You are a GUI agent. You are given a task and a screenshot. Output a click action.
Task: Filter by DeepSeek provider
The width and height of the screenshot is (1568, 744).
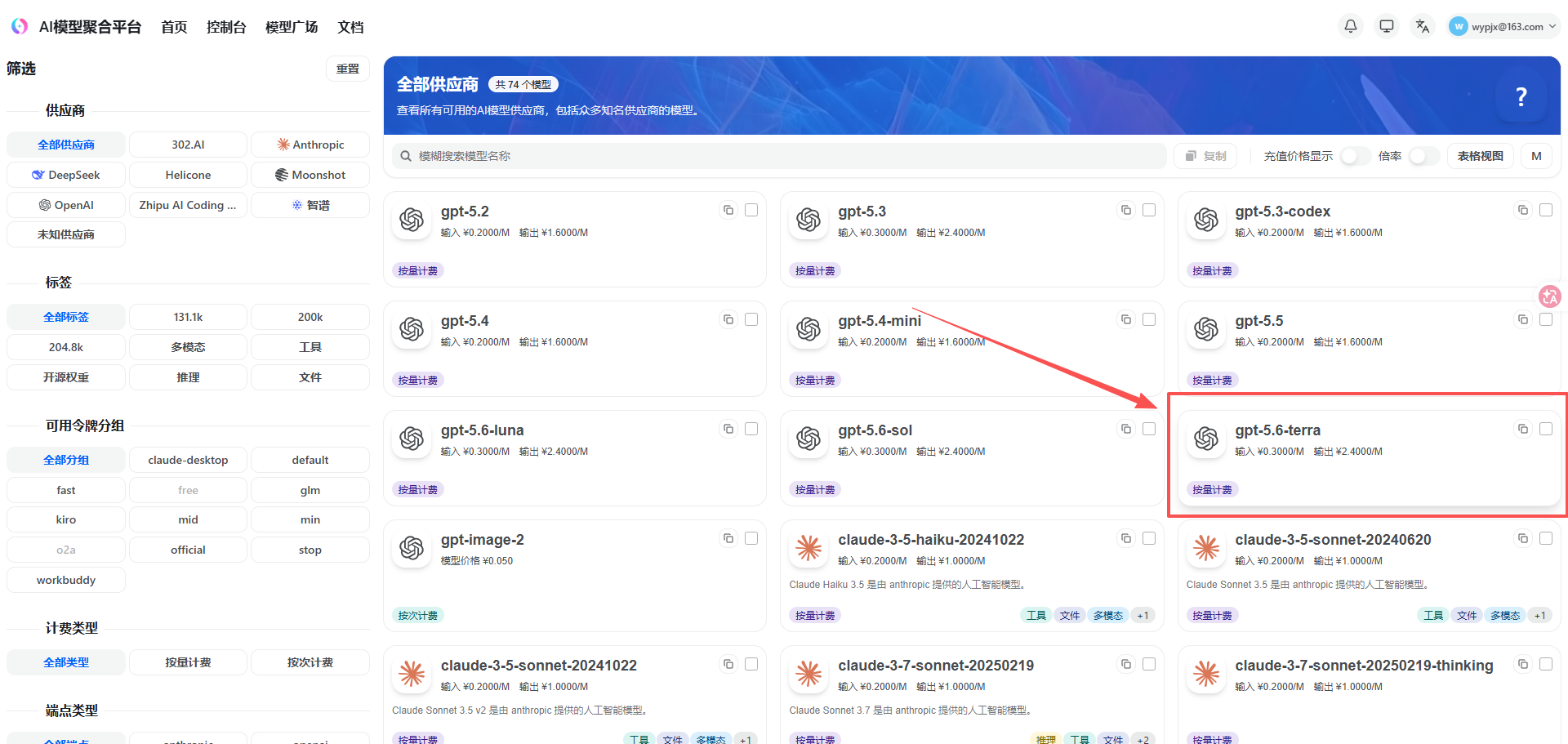click(x=66, y=175)
